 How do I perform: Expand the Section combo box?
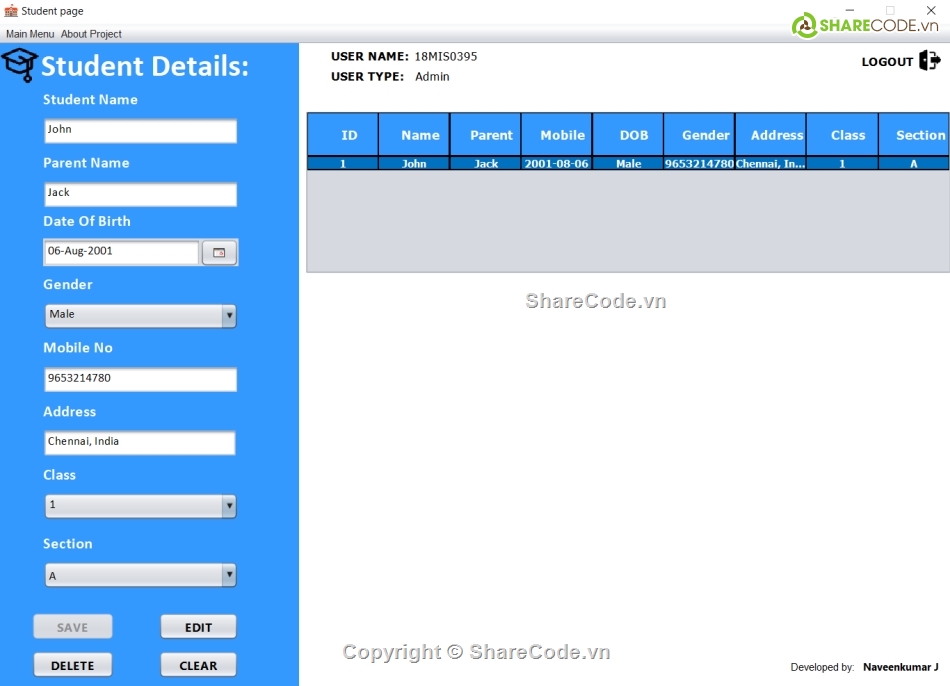point(229,575)
